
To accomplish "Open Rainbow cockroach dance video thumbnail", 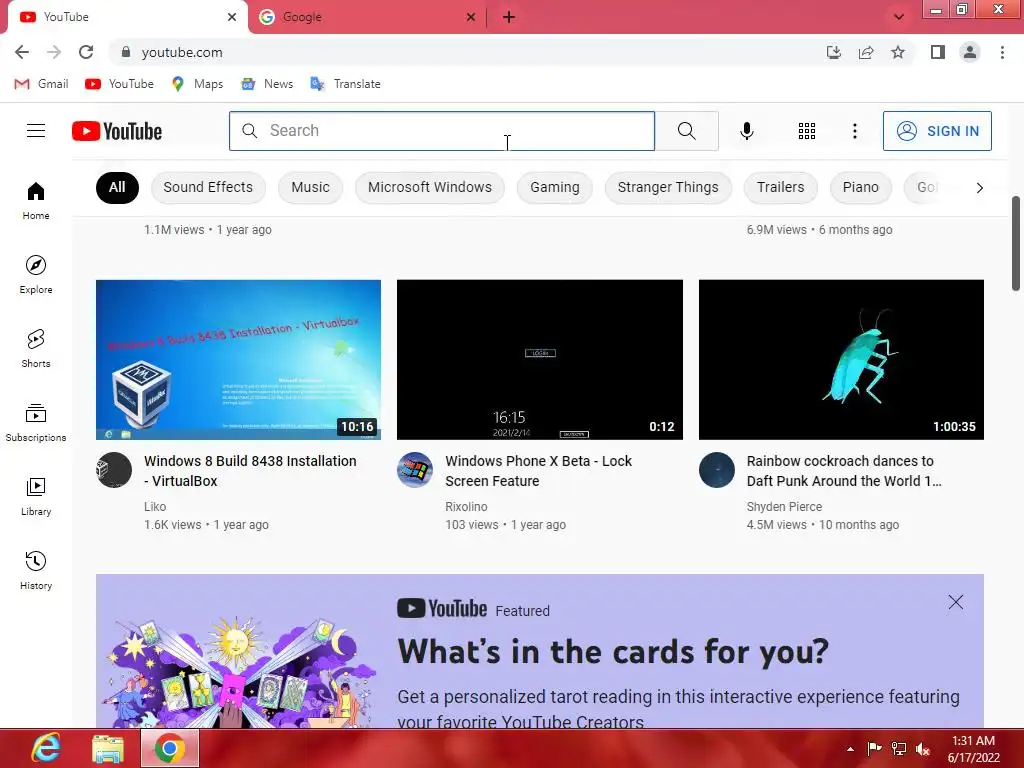I will click(x=841, y=360).
